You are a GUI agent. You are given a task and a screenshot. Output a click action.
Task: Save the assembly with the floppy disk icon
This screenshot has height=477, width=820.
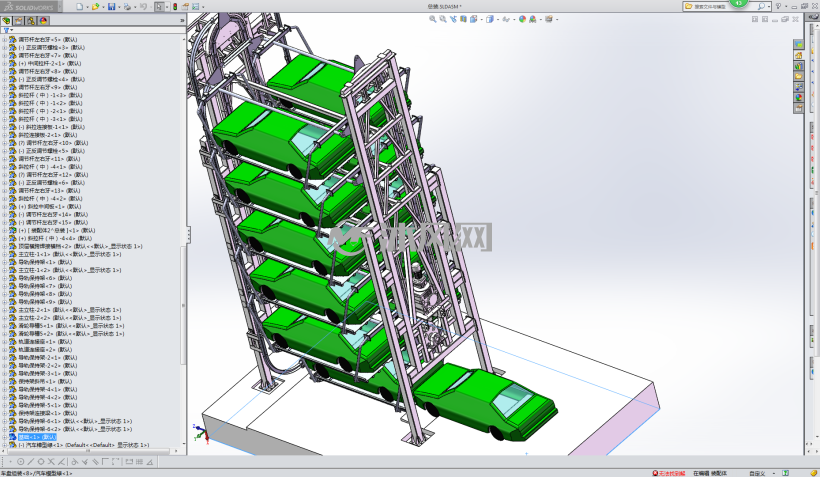click(x=111, y=7)
